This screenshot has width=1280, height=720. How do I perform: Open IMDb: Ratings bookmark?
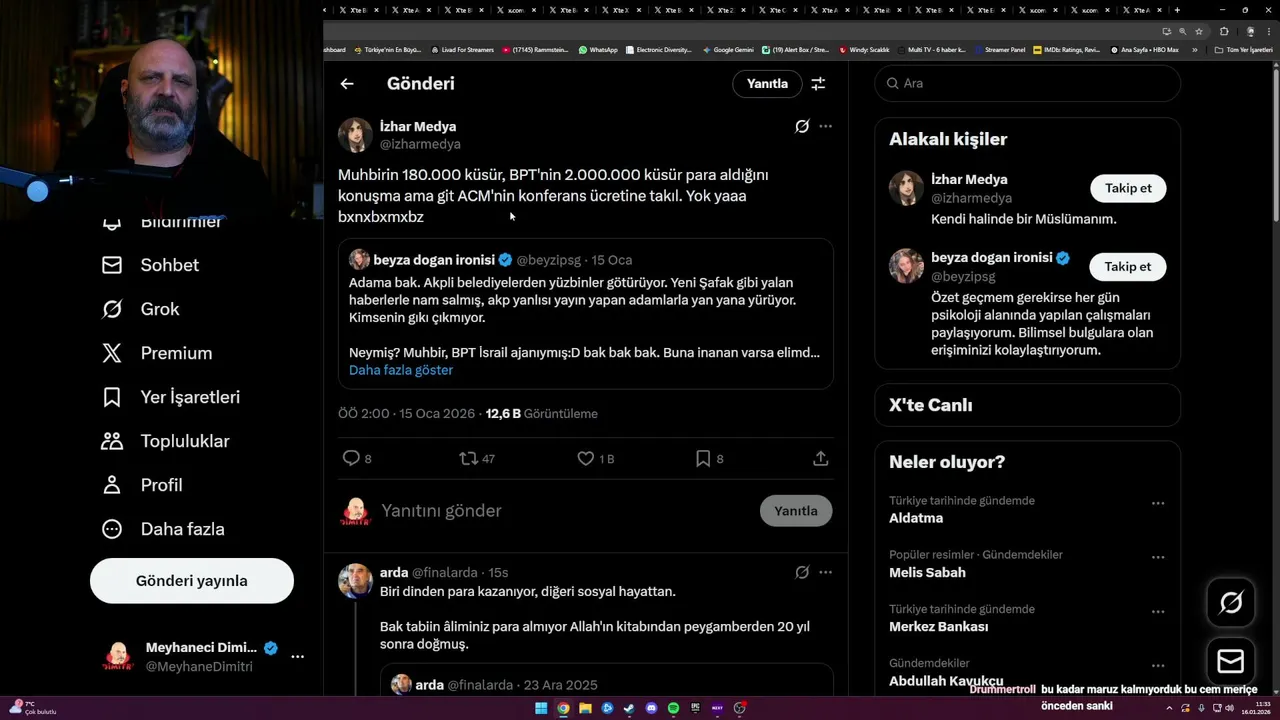click(x=1066, y=49)
